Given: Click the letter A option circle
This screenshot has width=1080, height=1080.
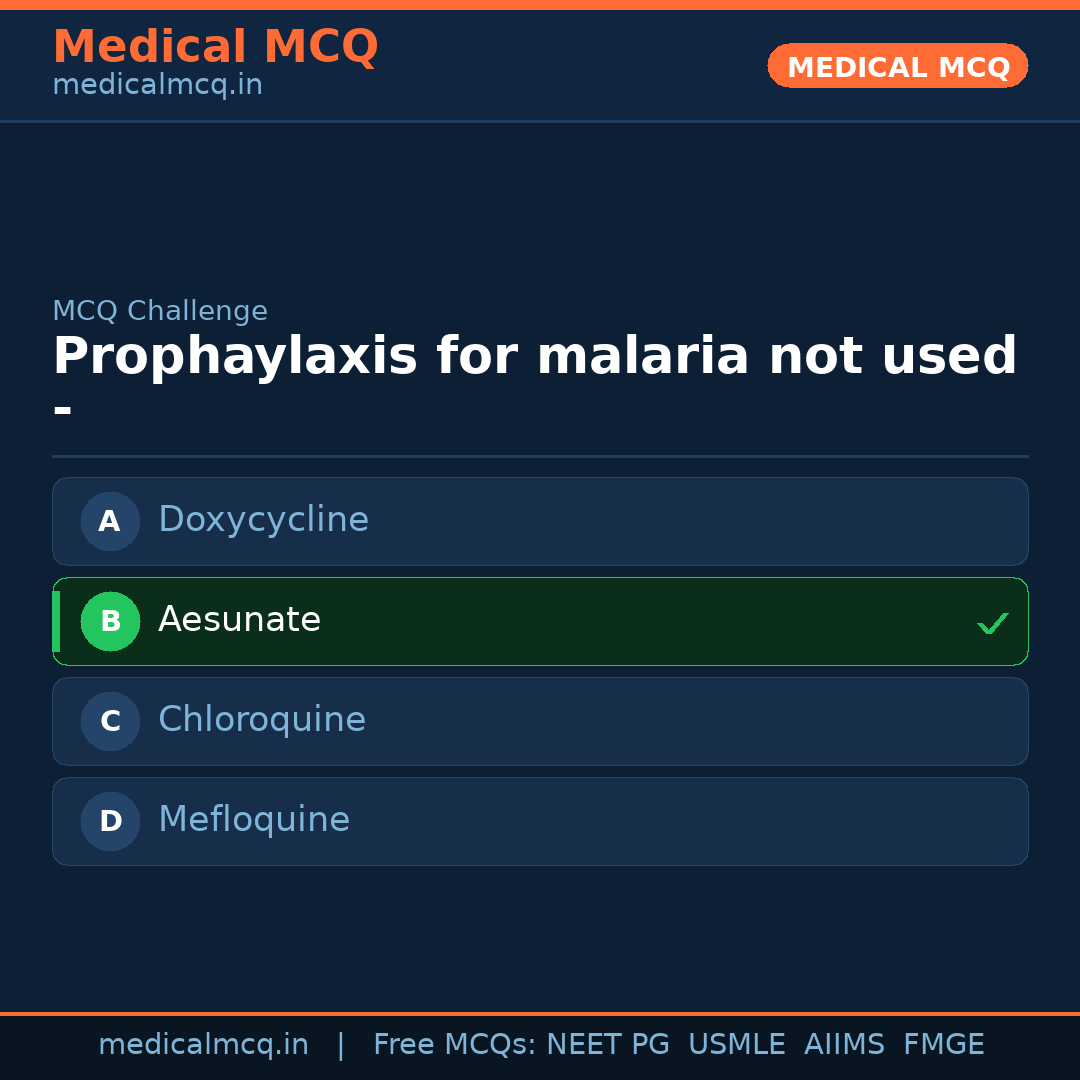Looking at the screenshot, I should pyautogui.click(x=110, y=521).
